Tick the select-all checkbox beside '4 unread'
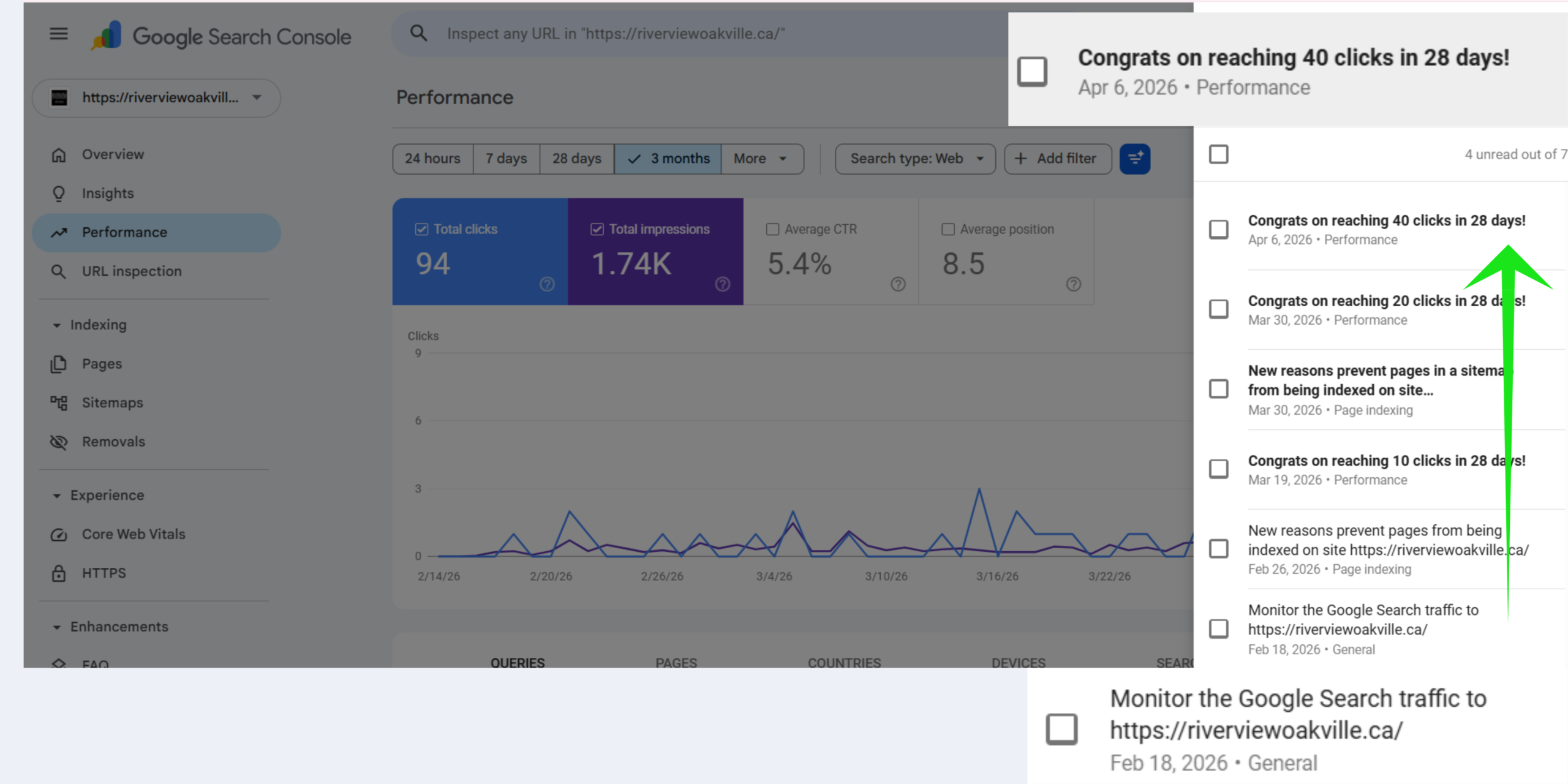The image size is (1568, 784). [1219, 154]
